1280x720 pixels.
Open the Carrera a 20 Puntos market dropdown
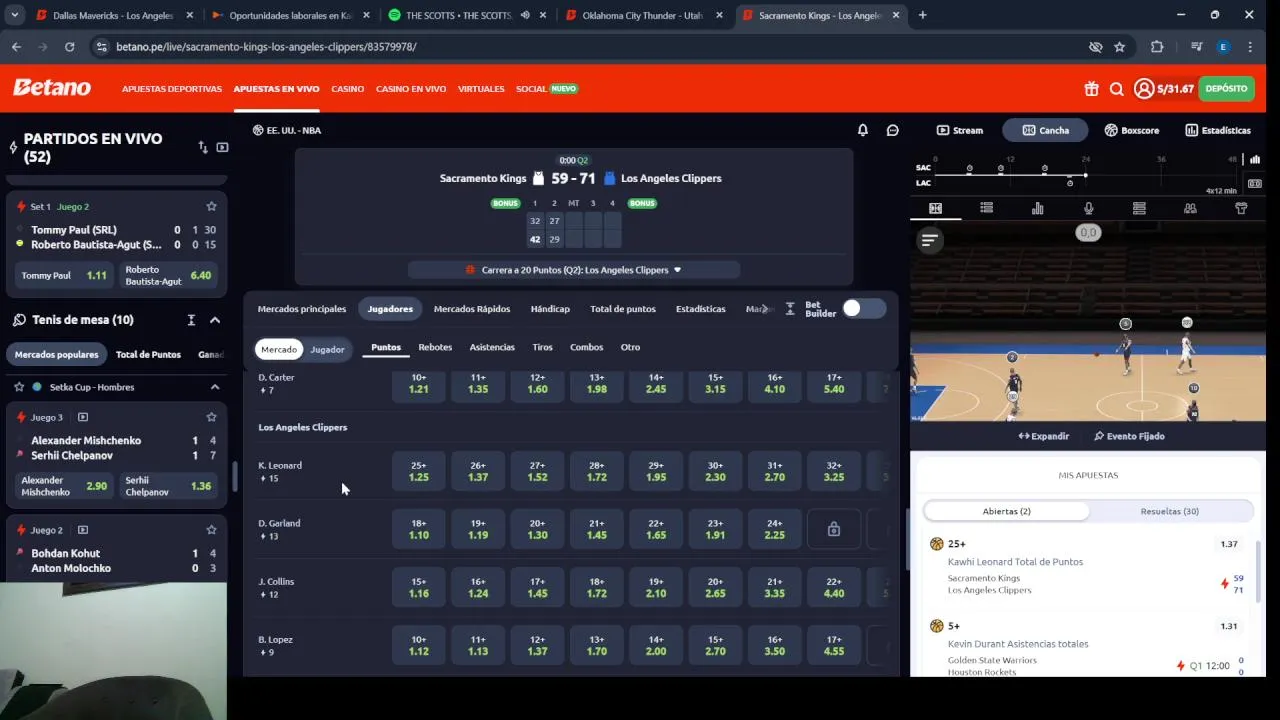[574, 270]
